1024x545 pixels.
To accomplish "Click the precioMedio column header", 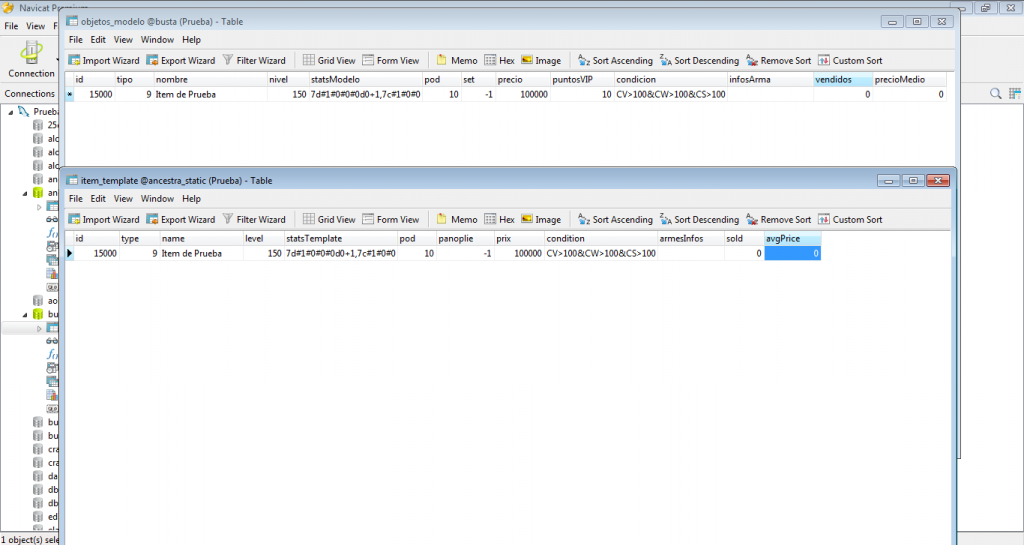I will pos(909,80).
